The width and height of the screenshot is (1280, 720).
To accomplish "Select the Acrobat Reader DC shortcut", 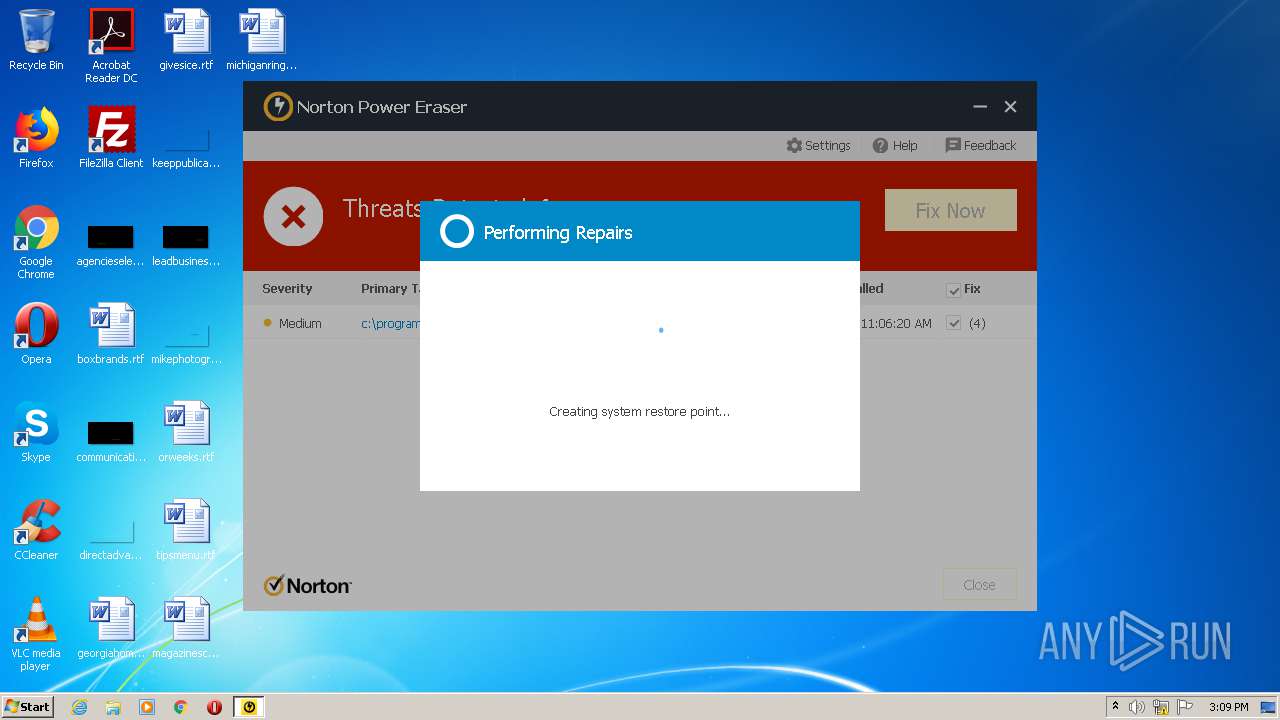I will coord(111,46).
